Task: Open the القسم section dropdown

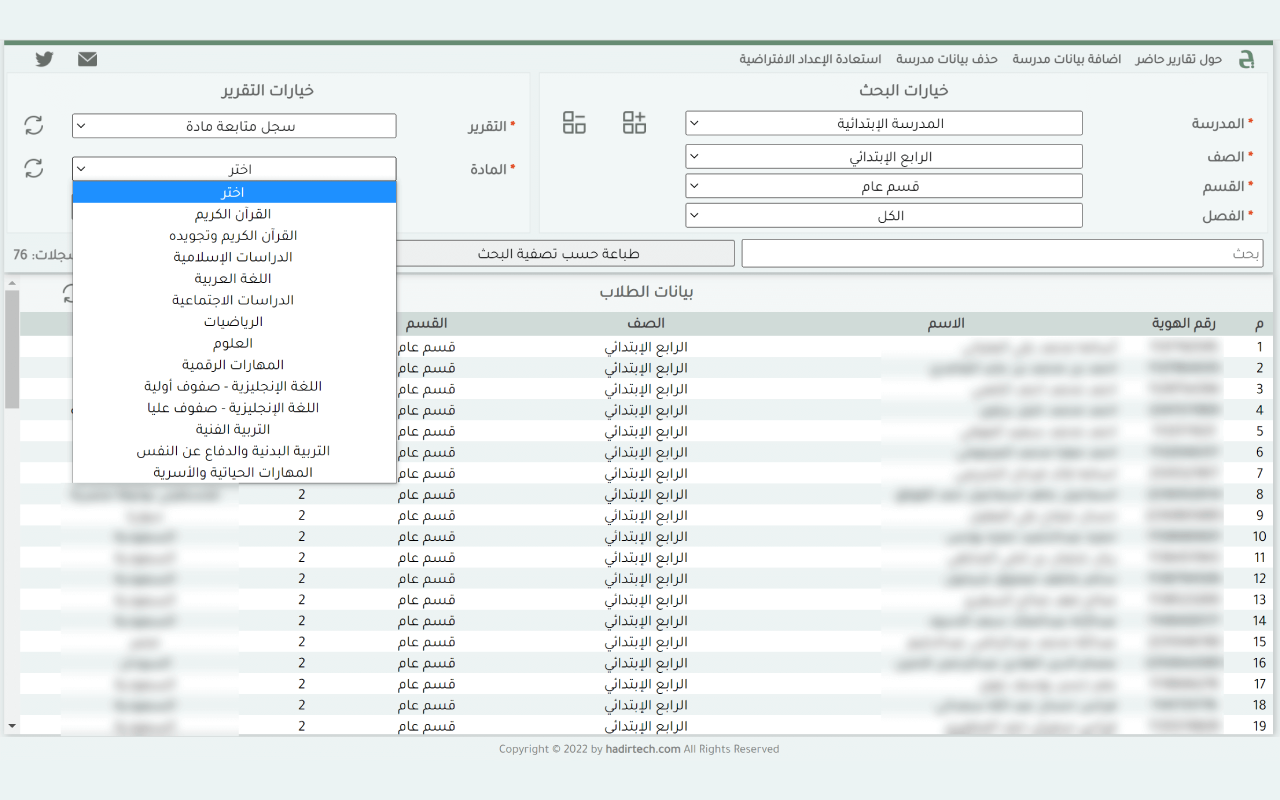Action: [884, 186]
